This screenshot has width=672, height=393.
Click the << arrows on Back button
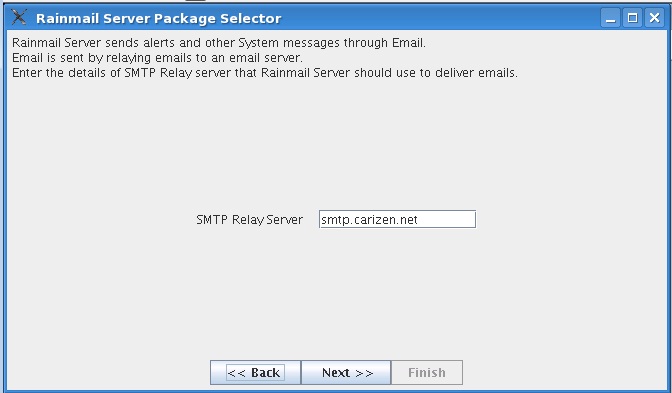[x=237, y=373]
